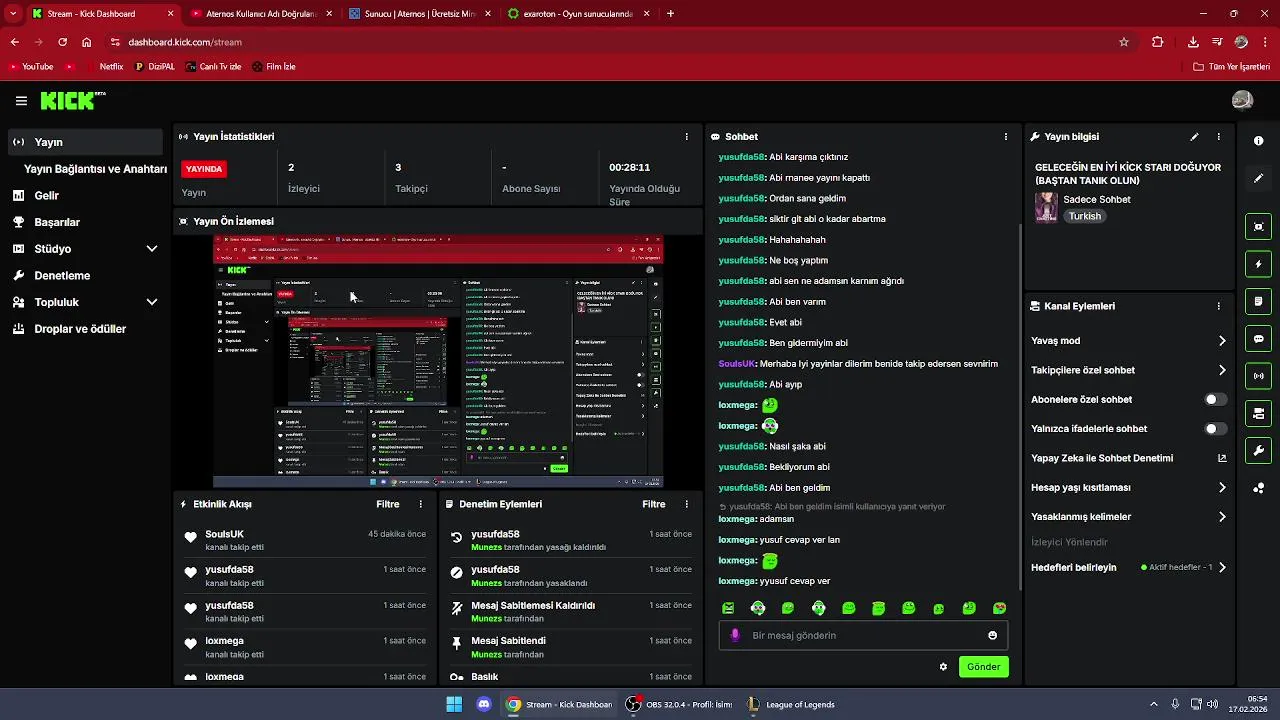Image resolution: width=1280 pixels, height=720 pixels.
Task: Open Kanal Eylemleri panel three-dot menu
Action: pyautogui.click(x=1218, y=306)
